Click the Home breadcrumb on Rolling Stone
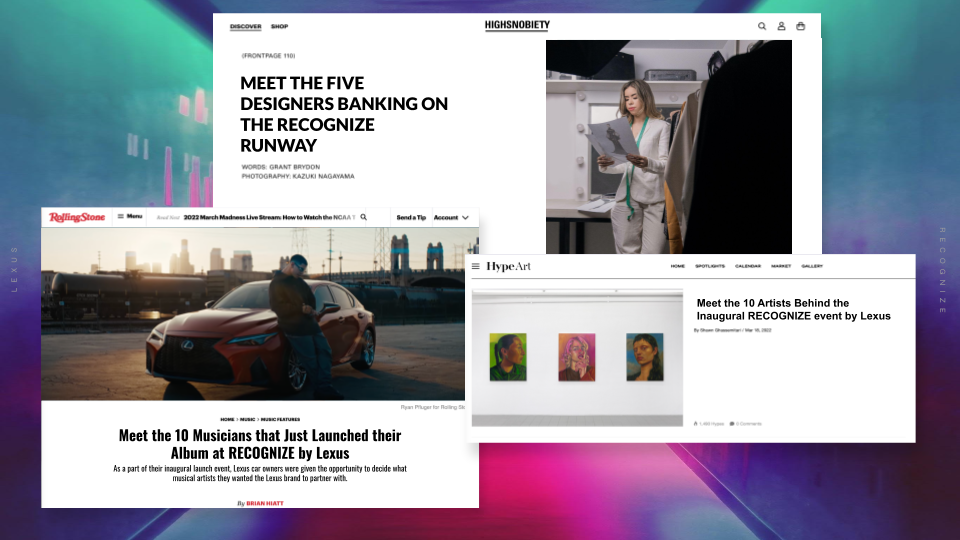 pos(227,419)
